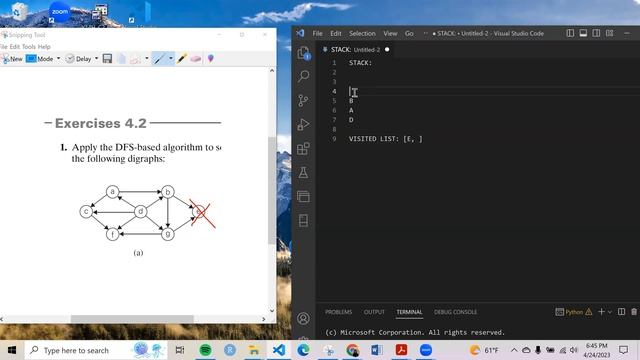640x360 pixels.
Task: Open the Tools menu in Snipping Tool
Action: pyautogui.click(x=29, y=47)
